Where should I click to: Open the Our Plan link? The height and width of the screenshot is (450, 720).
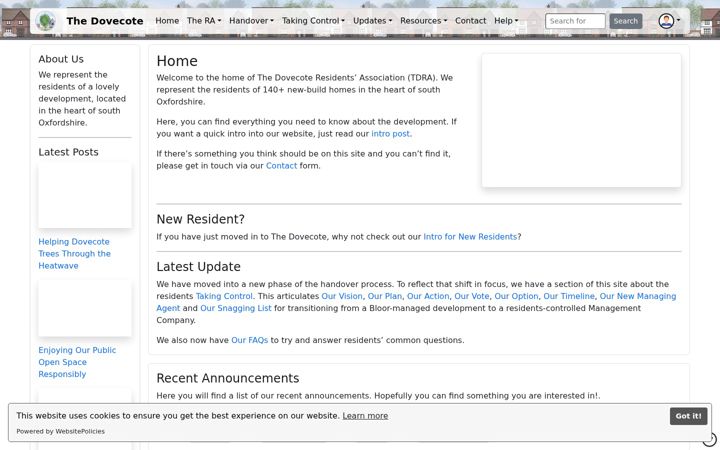[385, 296]
